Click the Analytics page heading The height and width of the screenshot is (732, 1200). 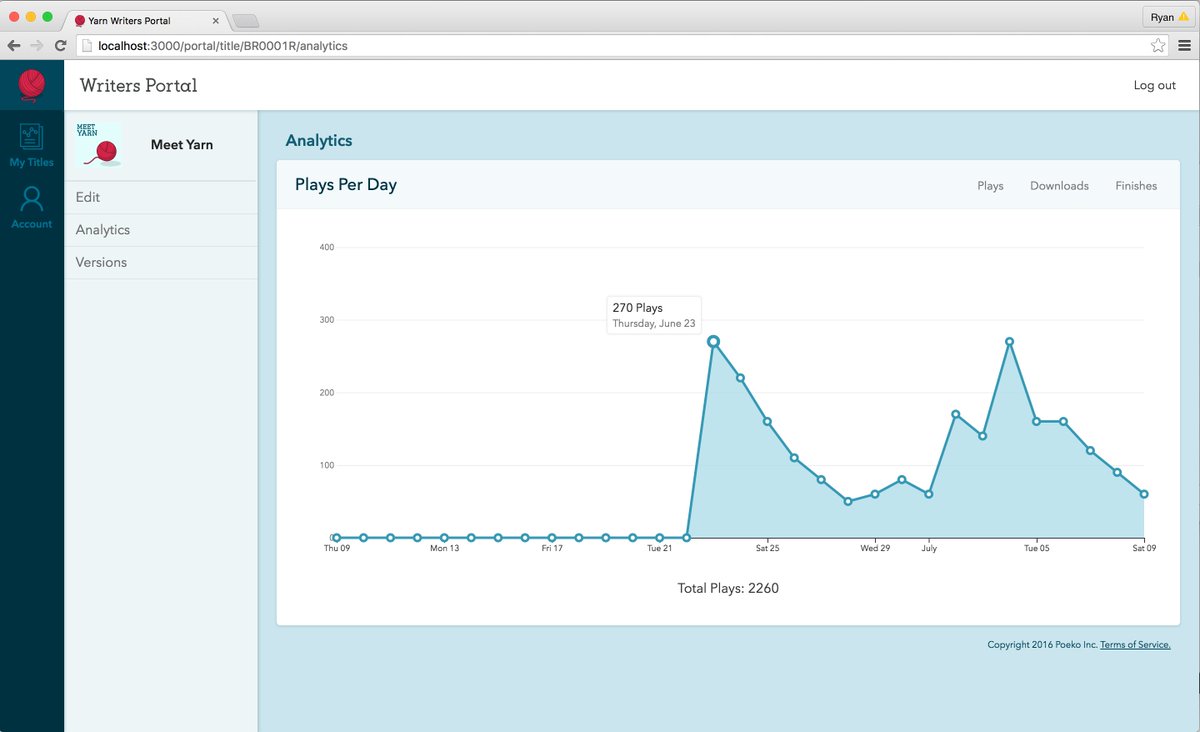[319, 141]
